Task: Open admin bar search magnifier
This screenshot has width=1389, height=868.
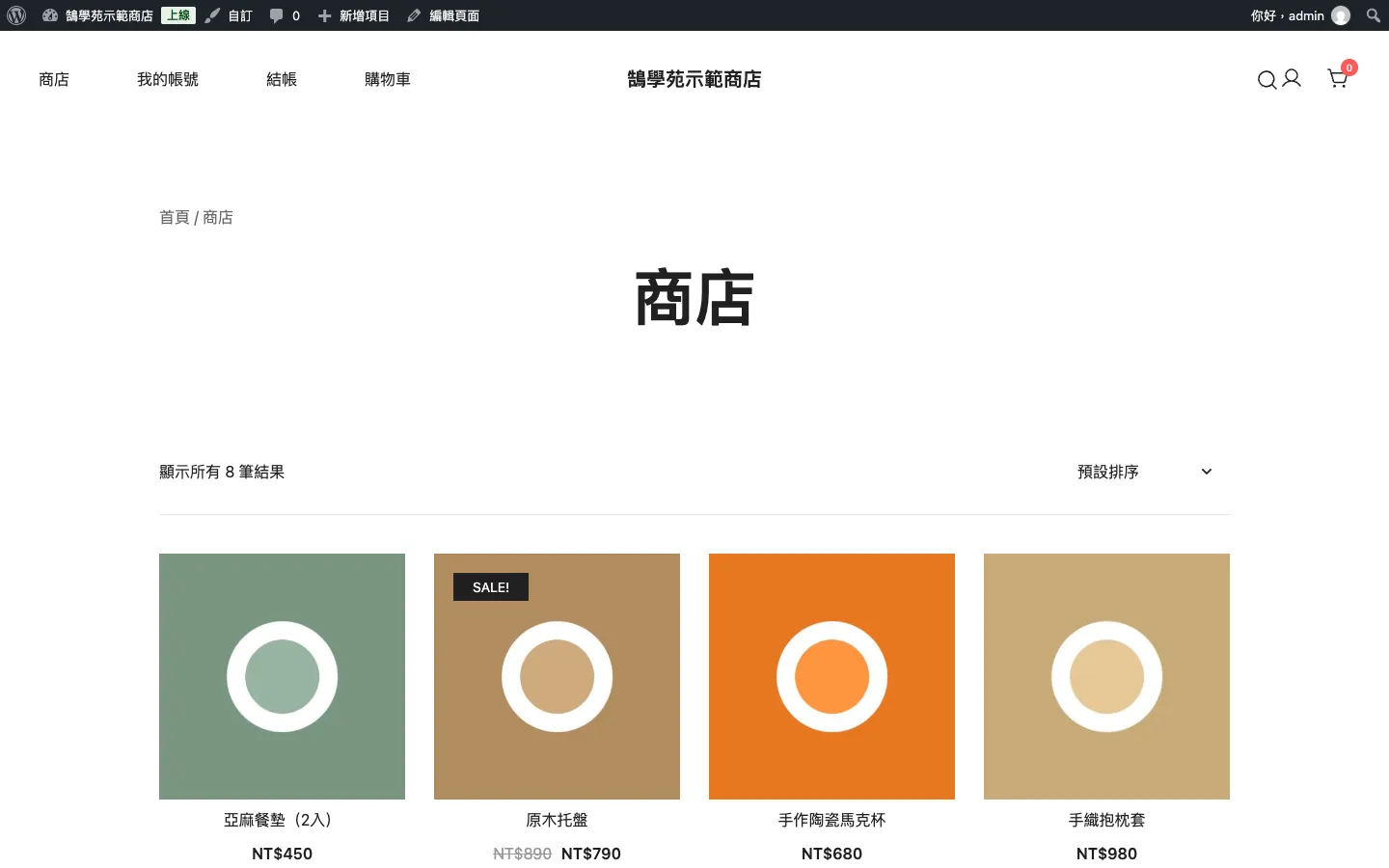Action: pos(1374,15)
